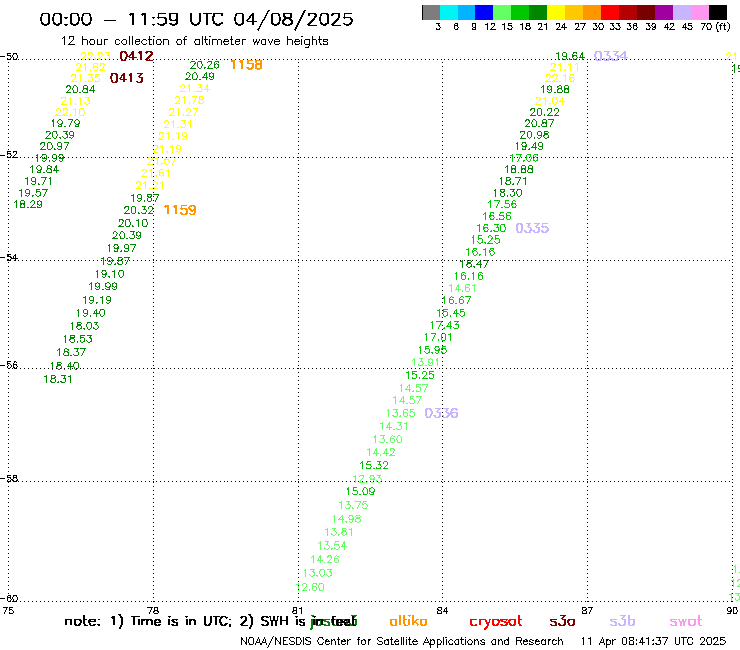Click the cyan swatch in the wave height legend
The image size is (740, 650).
point(449,12)
